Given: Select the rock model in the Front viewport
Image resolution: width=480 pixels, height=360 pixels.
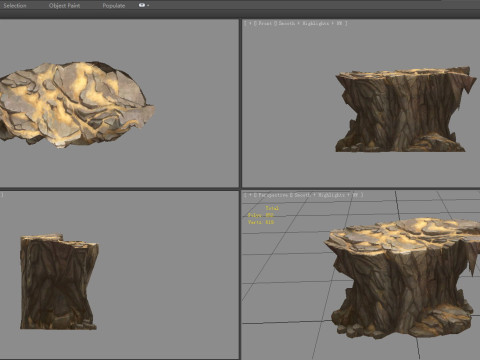Looking at the screenshot, I should [x=405, y=109].
